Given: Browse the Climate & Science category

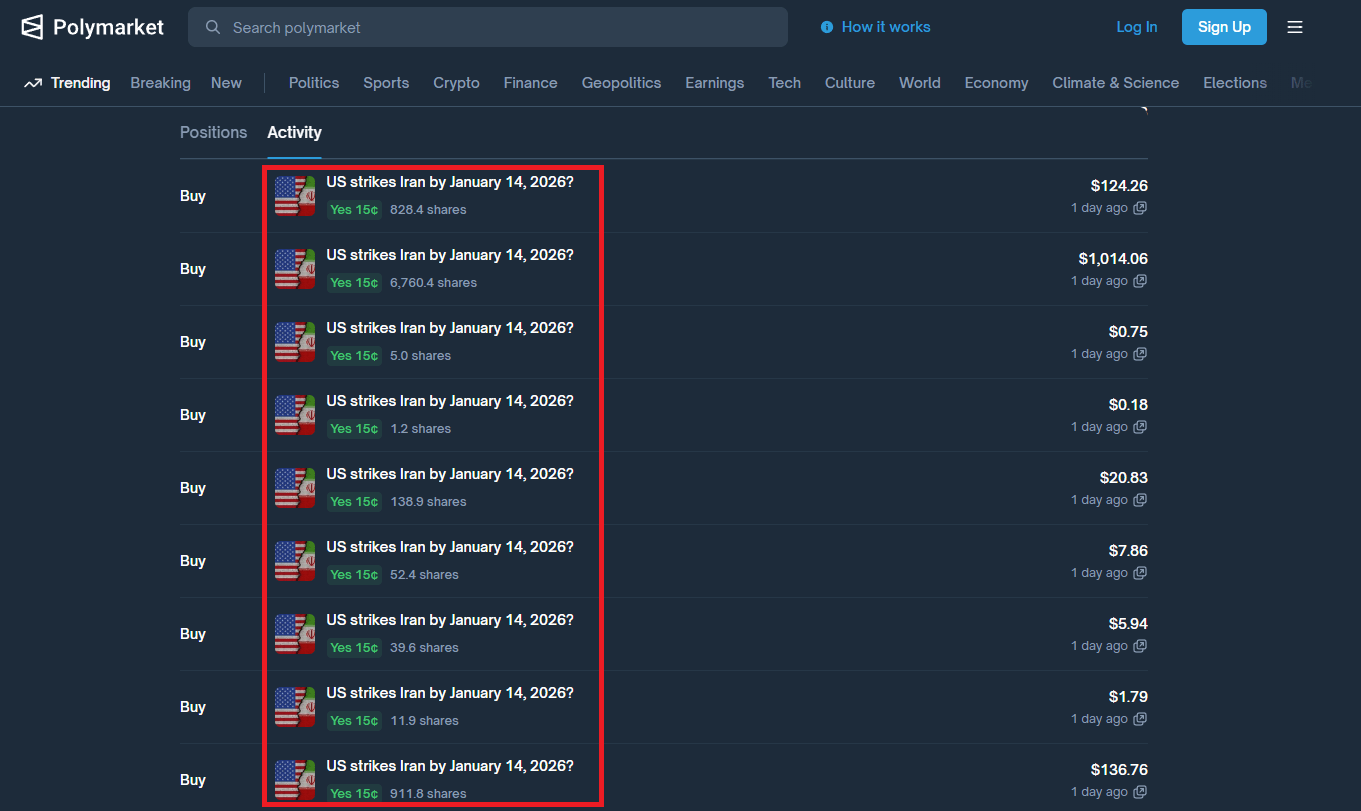Looking at the screenshot, I should click(x=1115, y=83).
